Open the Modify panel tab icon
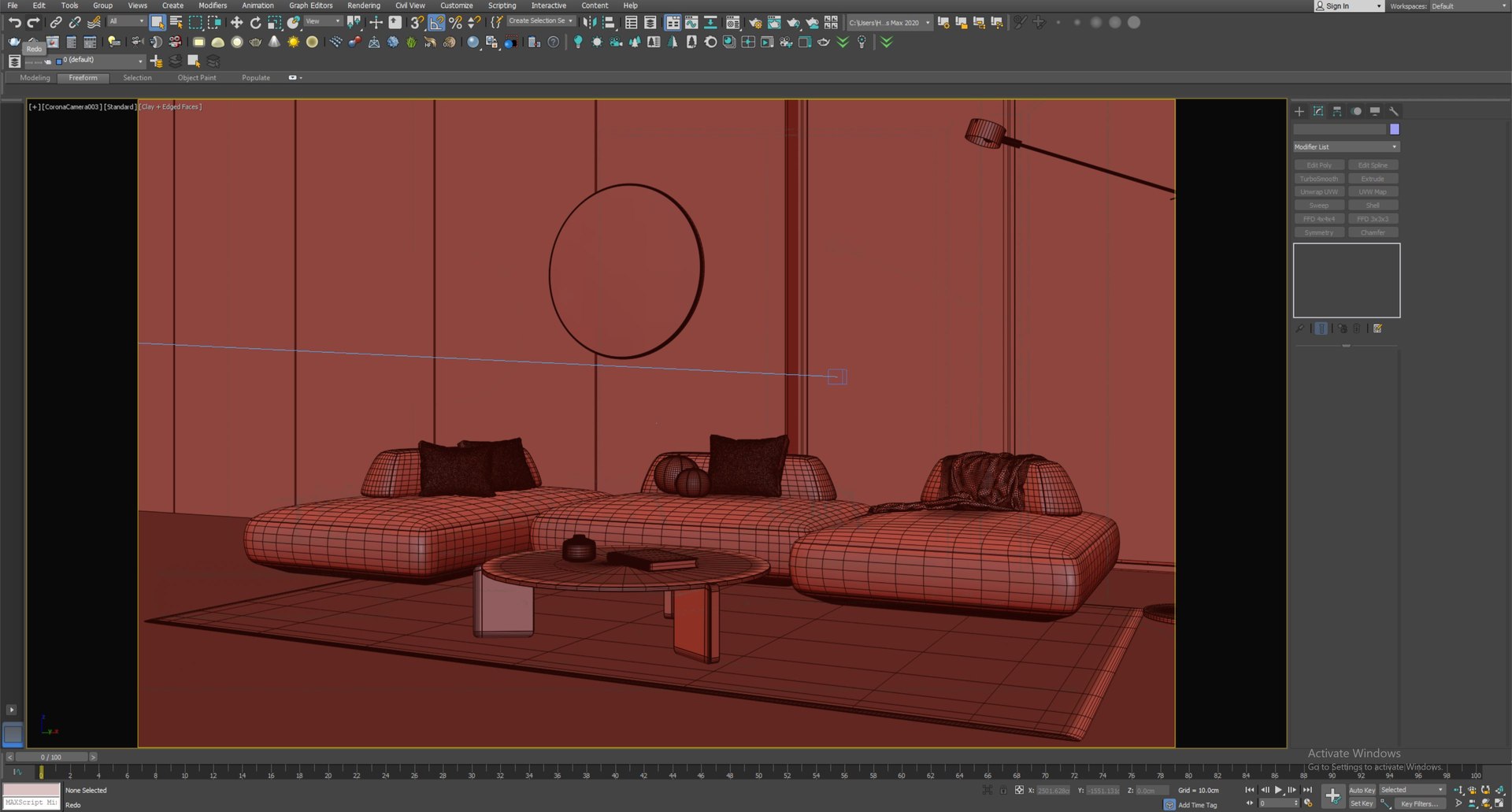This screenshot has height=812, width=1512. [x=1318, y=111]
